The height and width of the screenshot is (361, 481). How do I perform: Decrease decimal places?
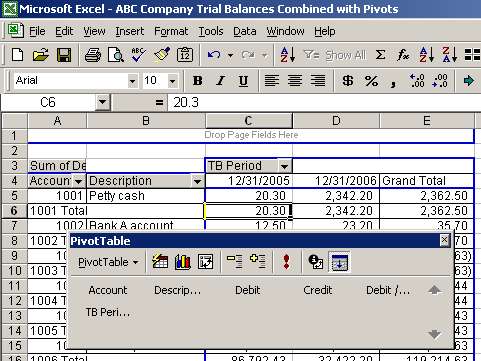click(x=440, y=80)
